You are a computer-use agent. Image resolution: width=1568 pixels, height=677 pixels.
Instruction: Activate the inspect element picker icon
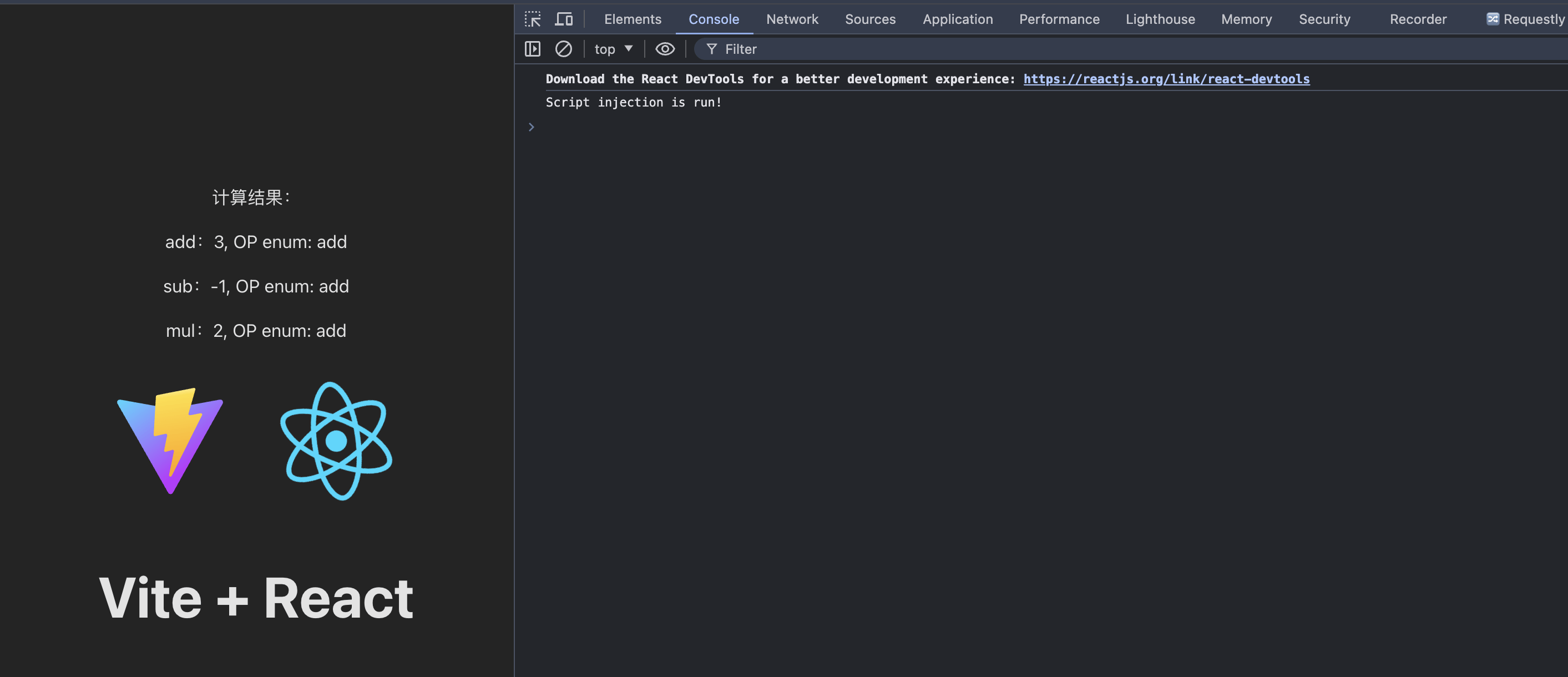pos(533,19)
